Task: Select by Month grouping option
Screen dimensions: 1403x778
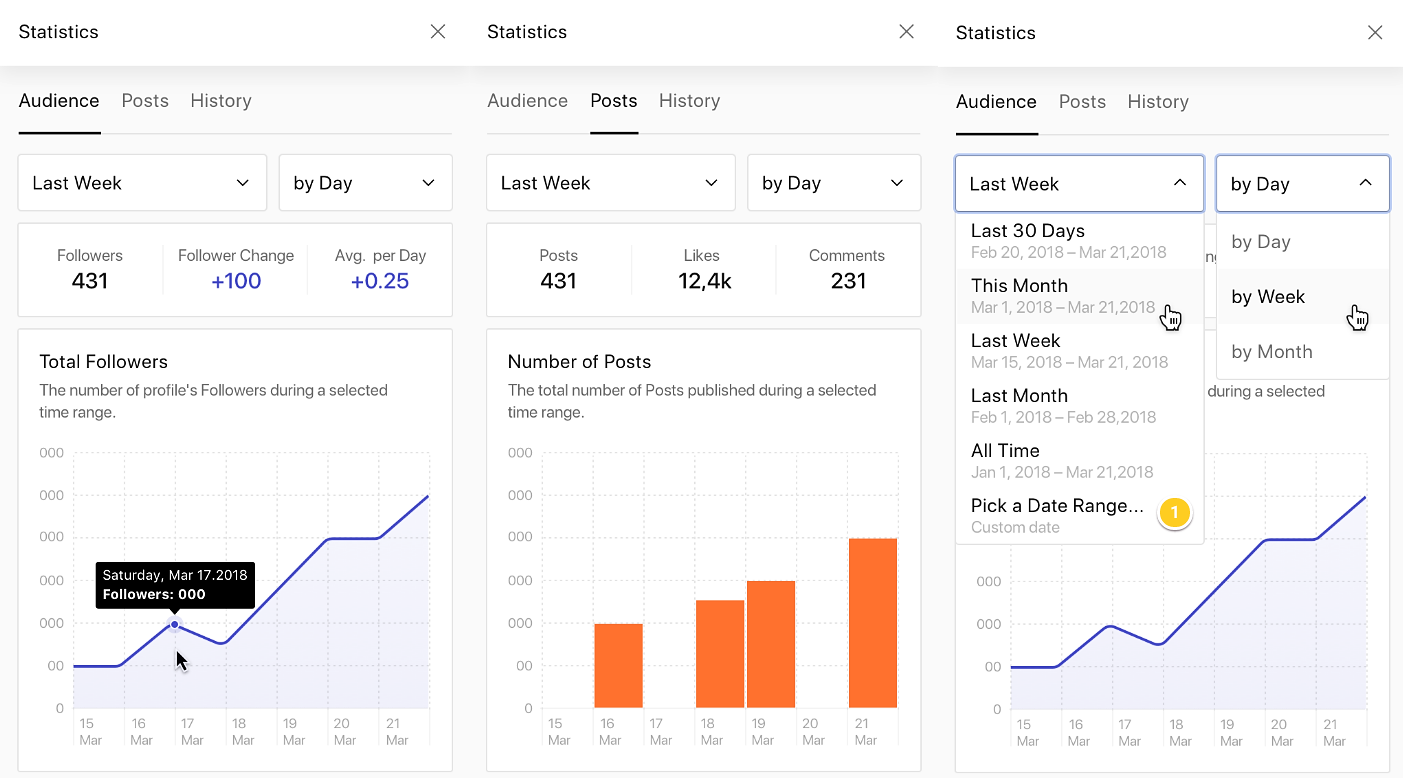Action: click(1303, 352)
